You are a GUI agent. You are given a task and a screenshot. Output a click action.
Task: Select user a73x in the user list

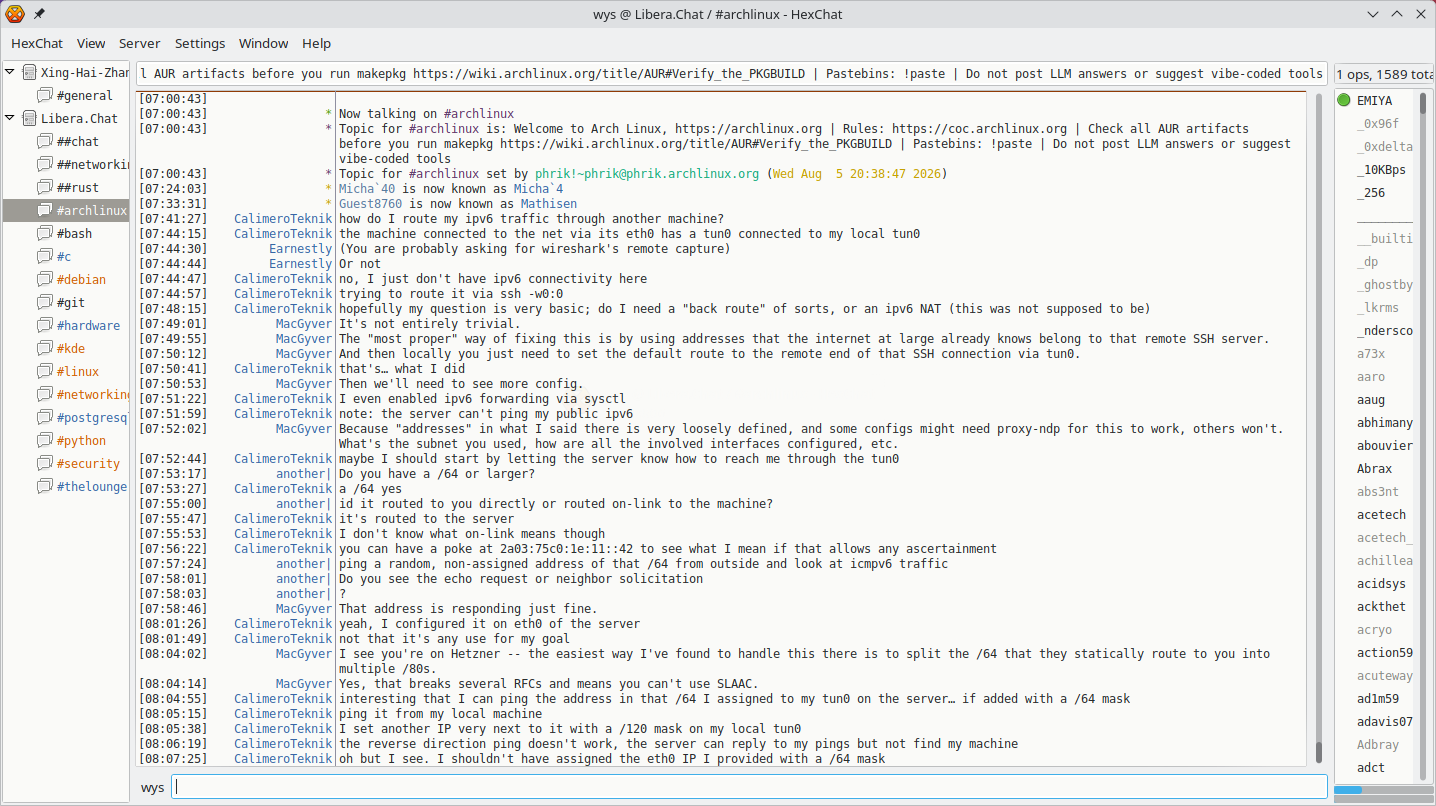click(1375, 353)
